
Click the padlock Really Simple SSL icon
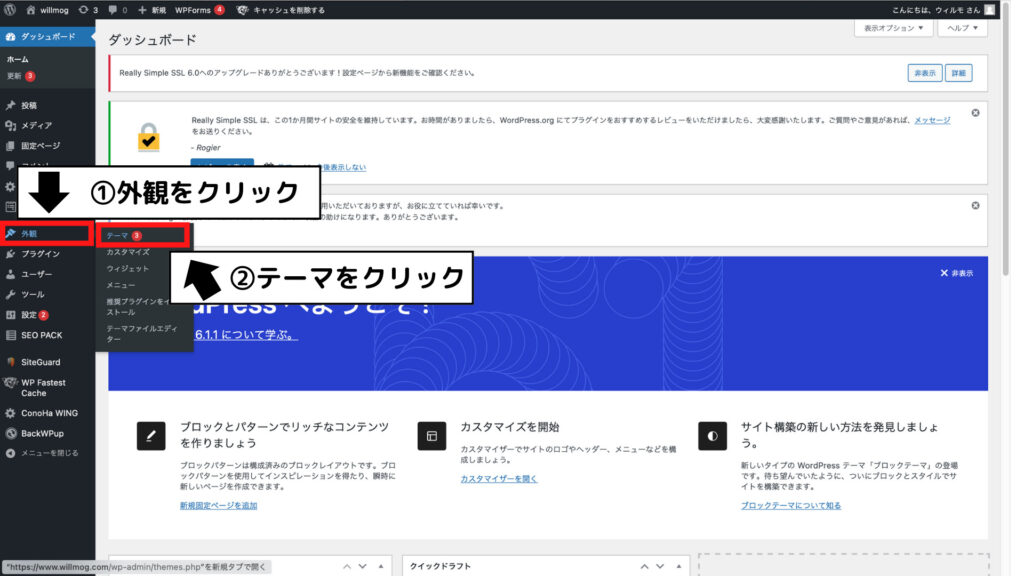click(x=149, y=137)
